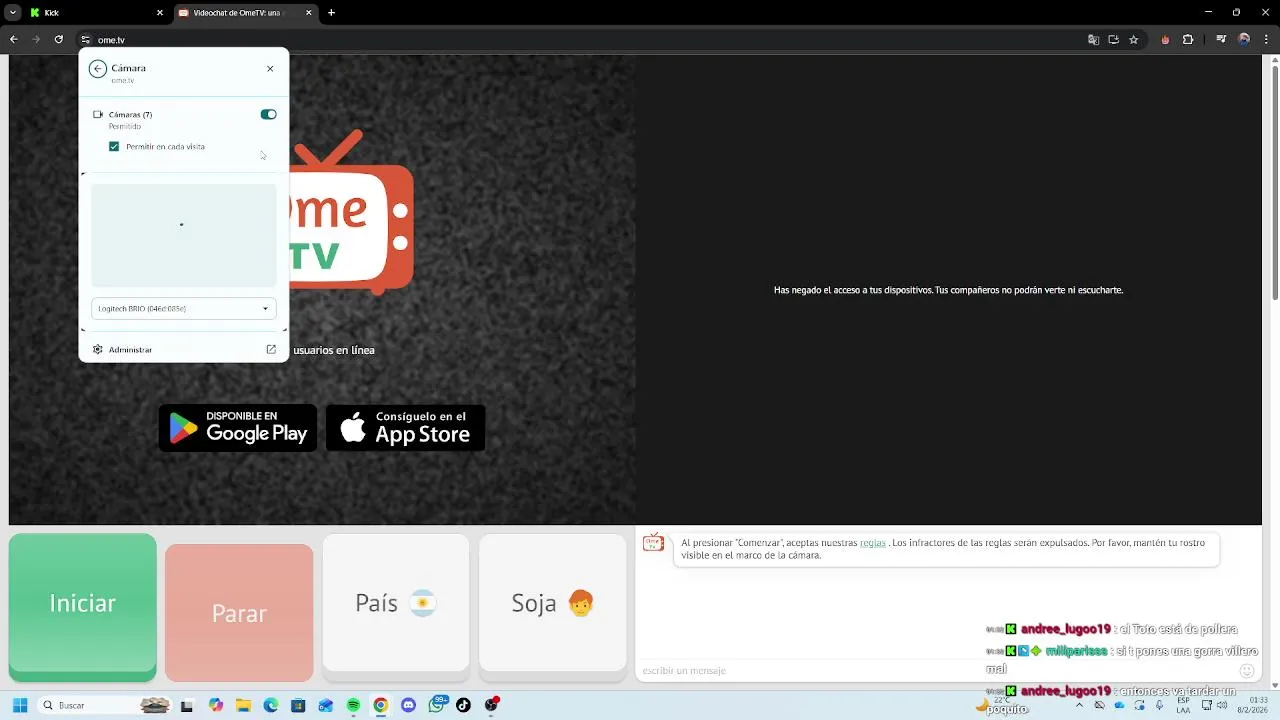
Task: Open Task View on the taskbar
Action: tap(187, 705)
